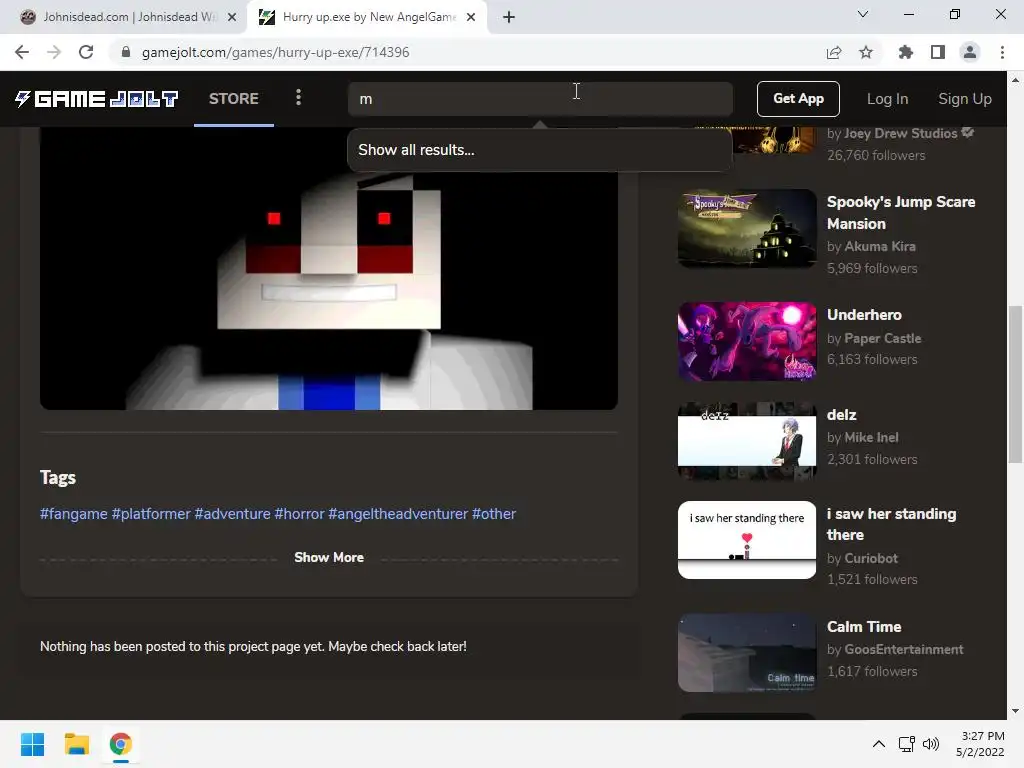Open Chrome three-dot settings menu
The height and width of the screenshot is (768, 1024).
[1002, 52]
